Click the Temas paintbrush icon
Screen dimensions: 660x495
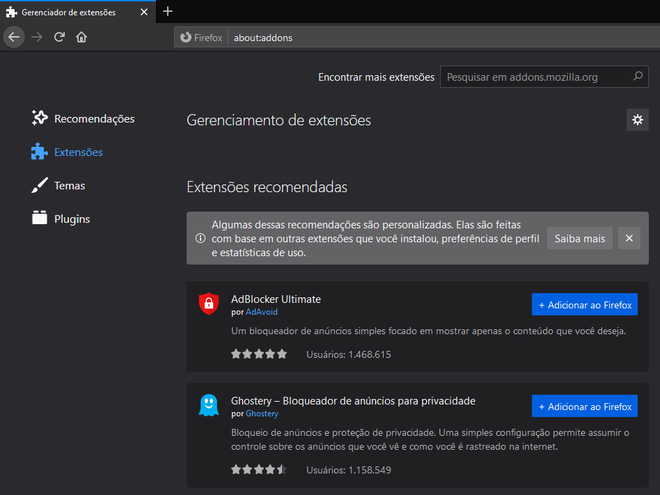point(40,185)
